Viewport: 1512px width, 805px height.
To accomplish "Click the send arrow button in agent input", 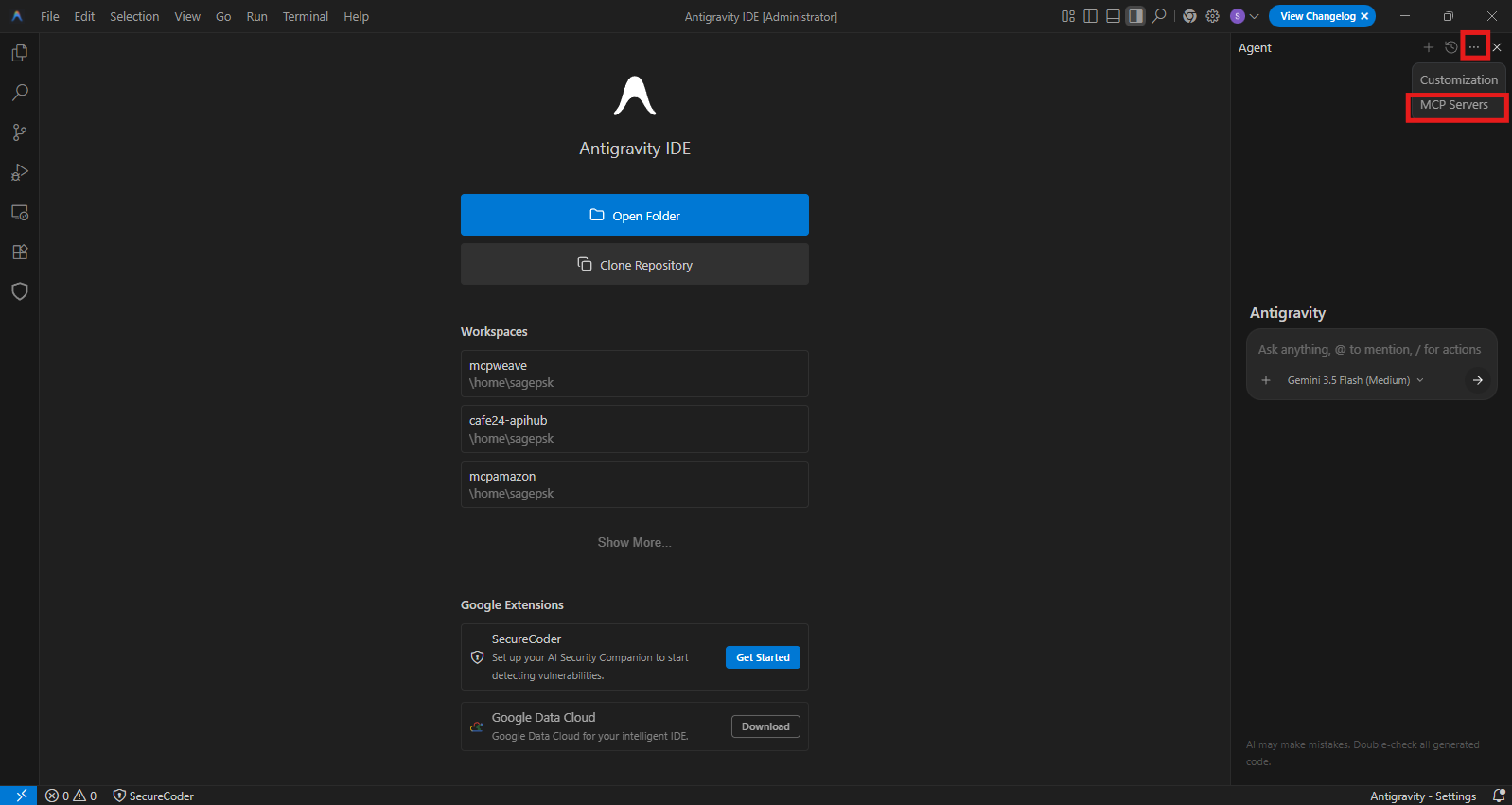I will (x=1477, y=380).
